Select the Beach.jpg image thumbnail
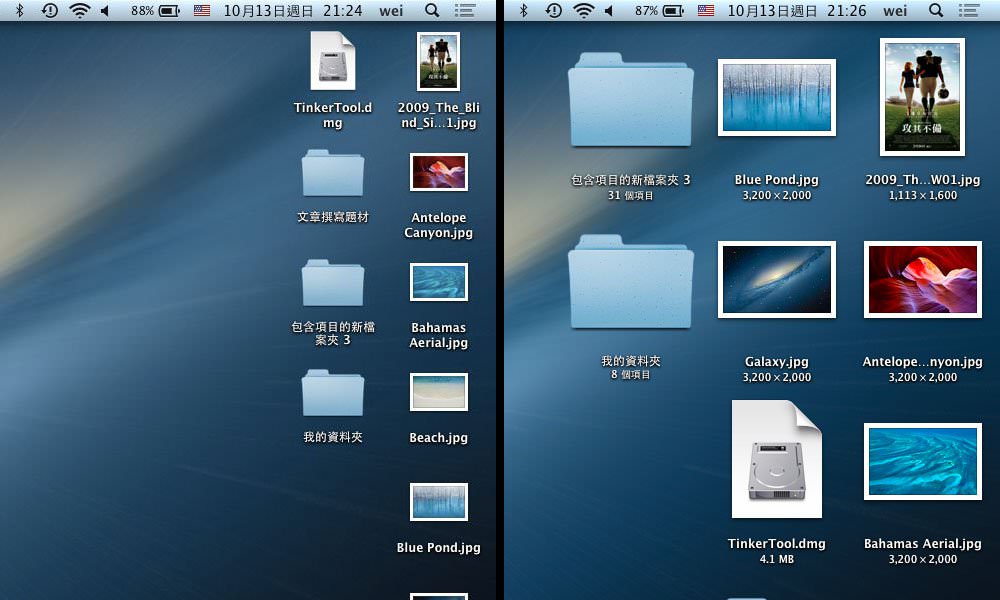Screen dimensions: 1000x600 click(438, 392)
